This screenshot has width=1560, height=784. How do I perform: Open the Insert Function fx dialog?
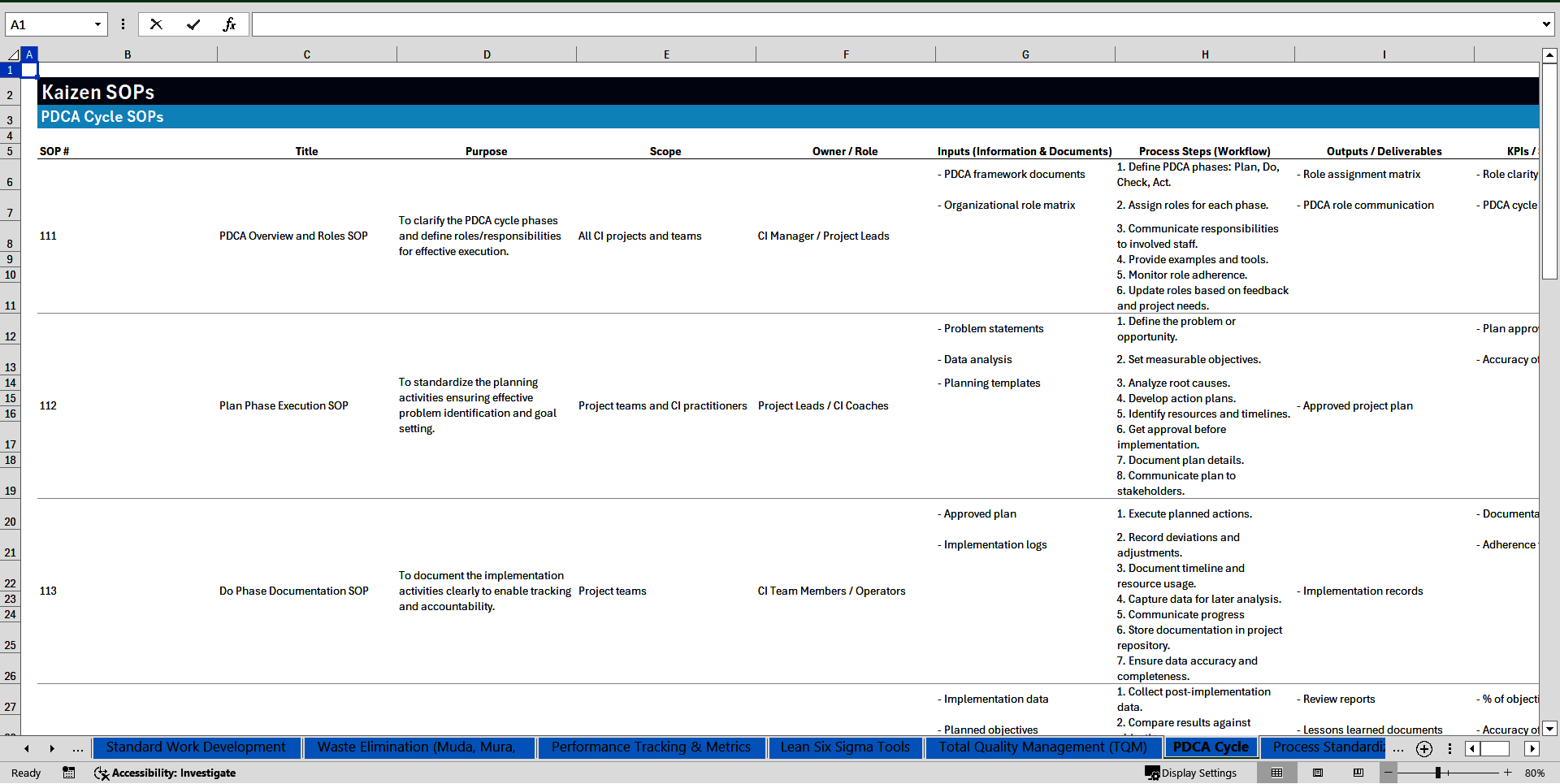tap(229, 24)
